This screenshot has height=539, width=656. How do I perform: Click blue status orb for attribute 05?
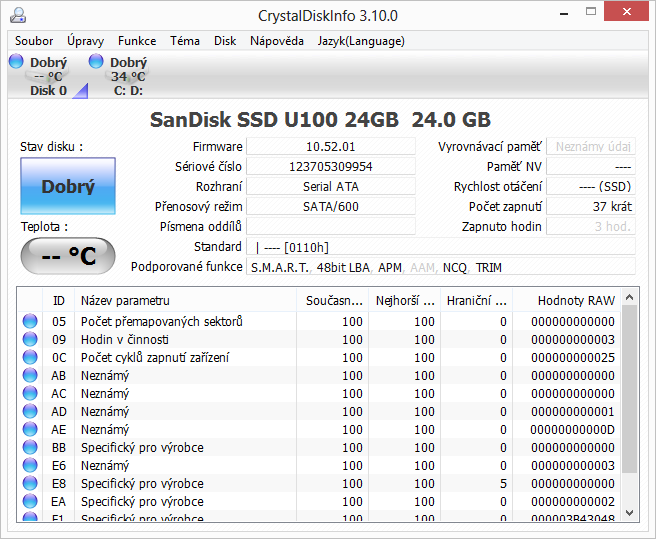click(30, 322)
